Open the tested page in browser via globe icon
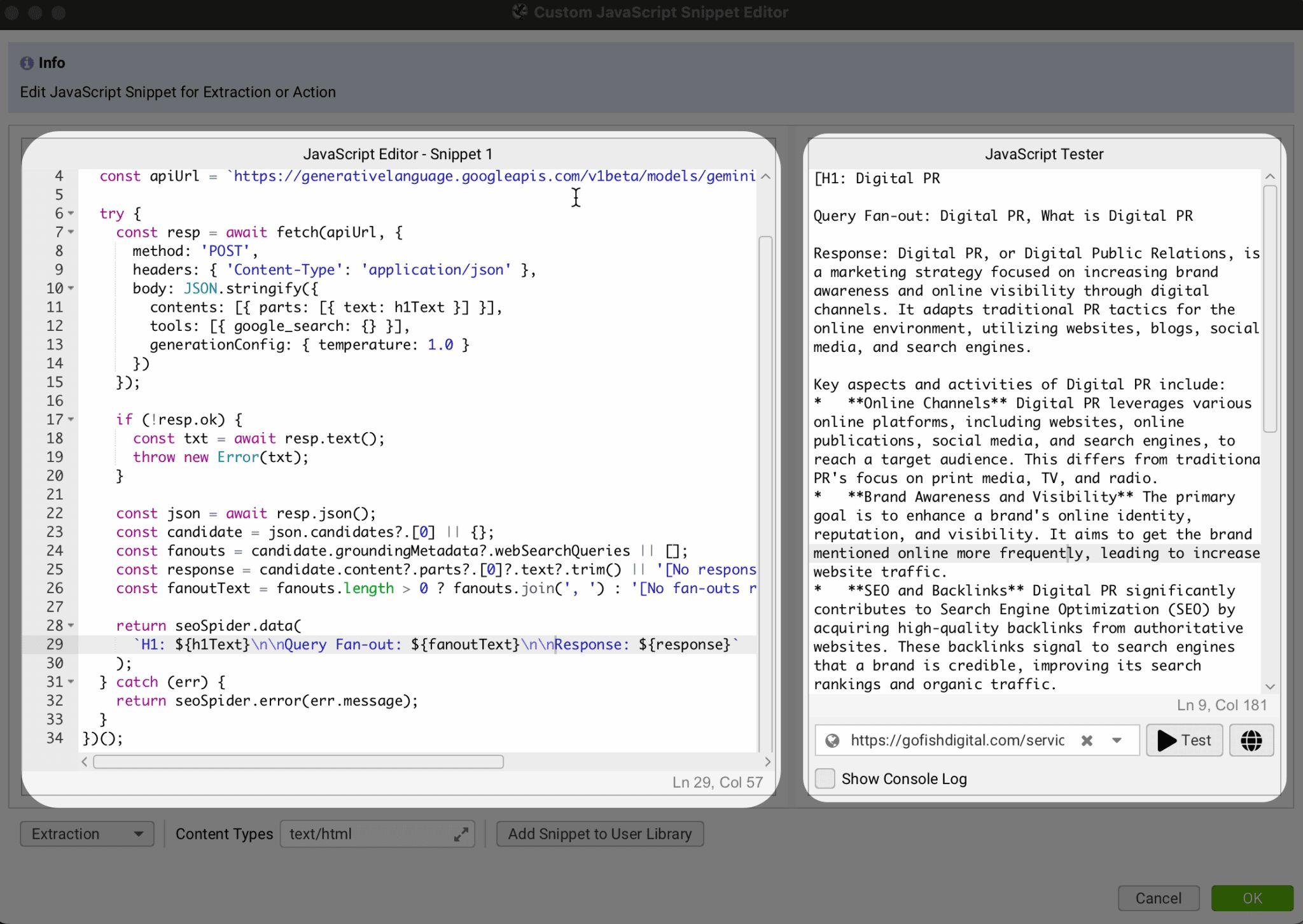The width and height of the screenshot is (1303, 924). (x=1251, y=740)
